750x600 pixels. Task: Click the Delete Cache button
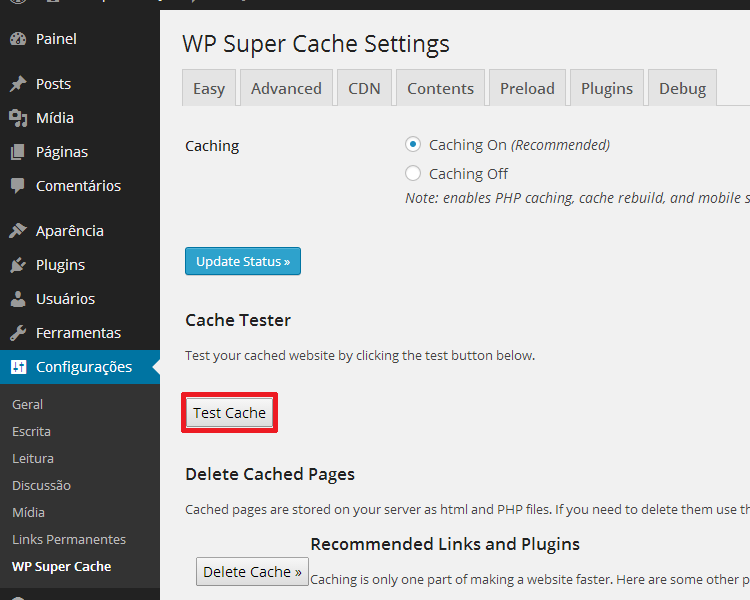click(x=252, y=571)
